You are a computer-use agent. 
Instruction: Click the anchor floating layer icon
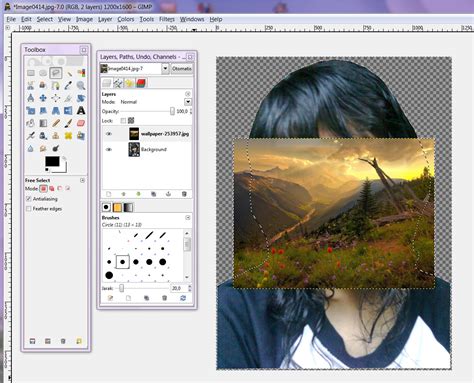[169, 194]
